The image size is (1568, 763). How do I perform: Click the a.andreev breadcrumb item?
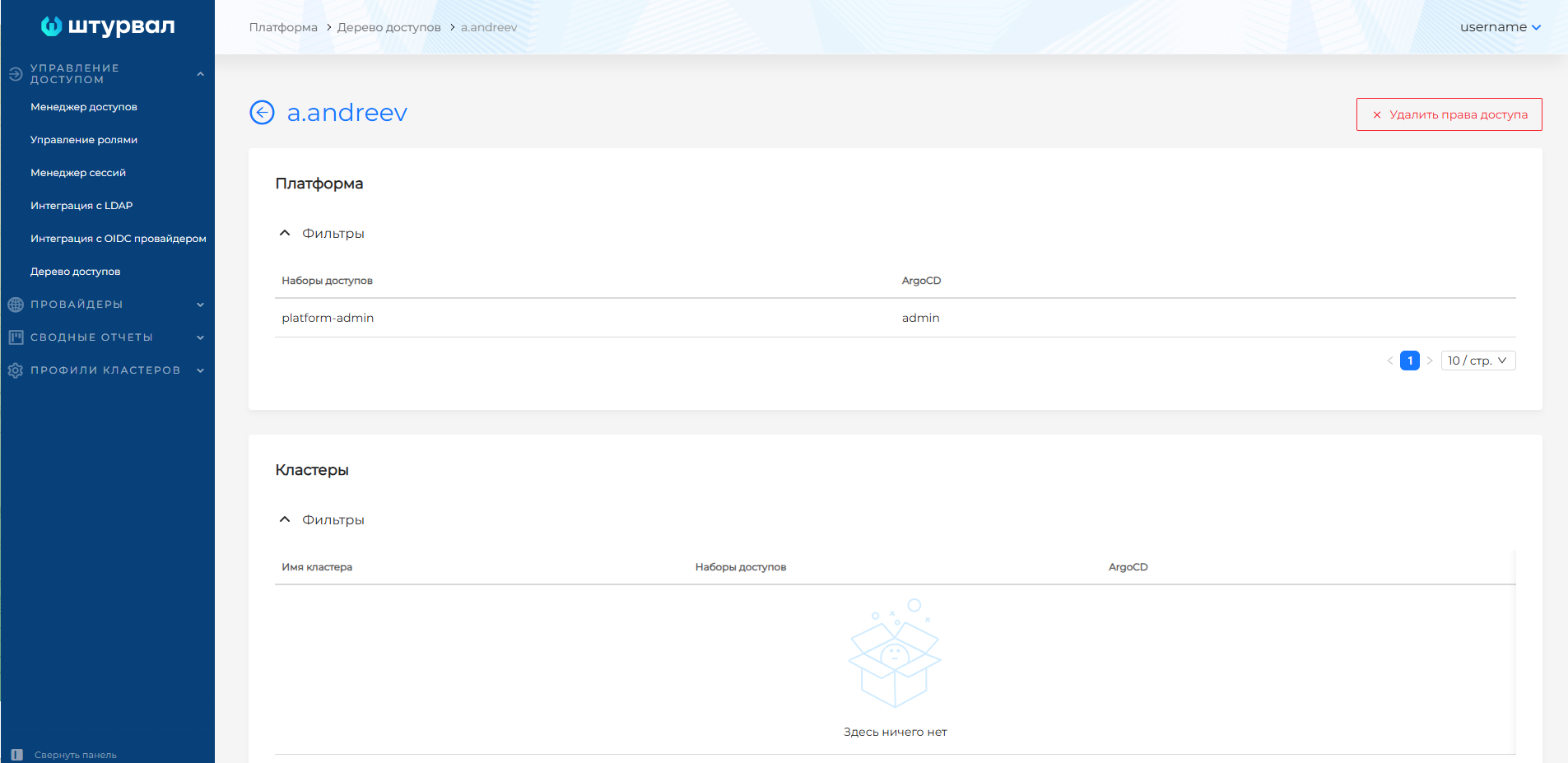[x=489, y=27]
